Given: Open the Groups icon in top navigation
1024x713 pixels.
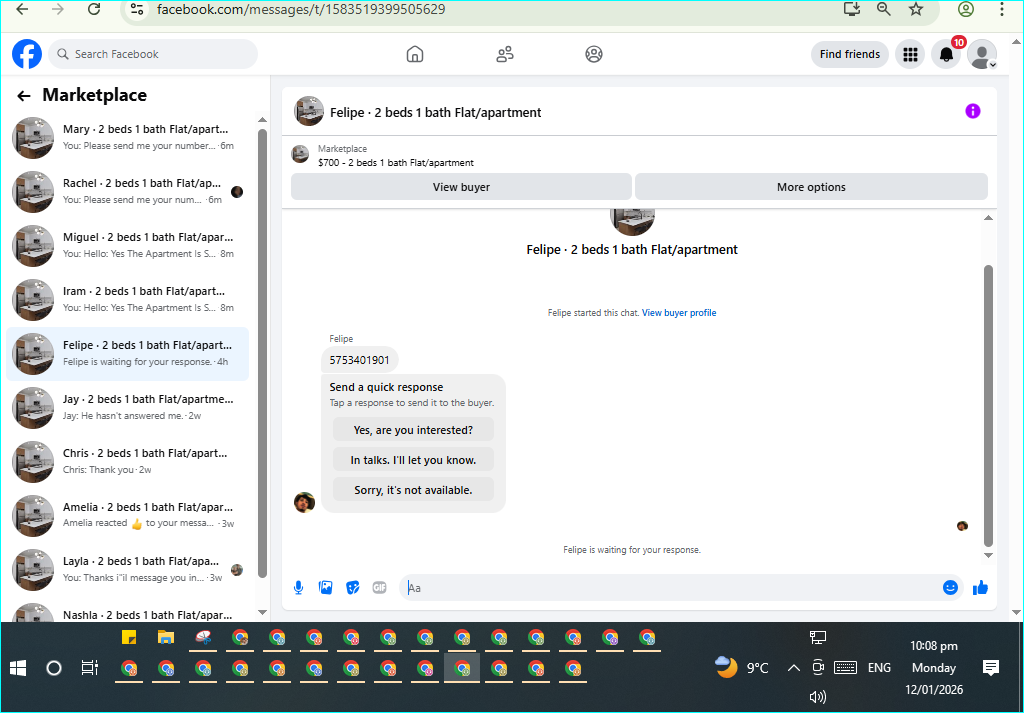Looking at the screenshot, I should click(x=594, y=54).
